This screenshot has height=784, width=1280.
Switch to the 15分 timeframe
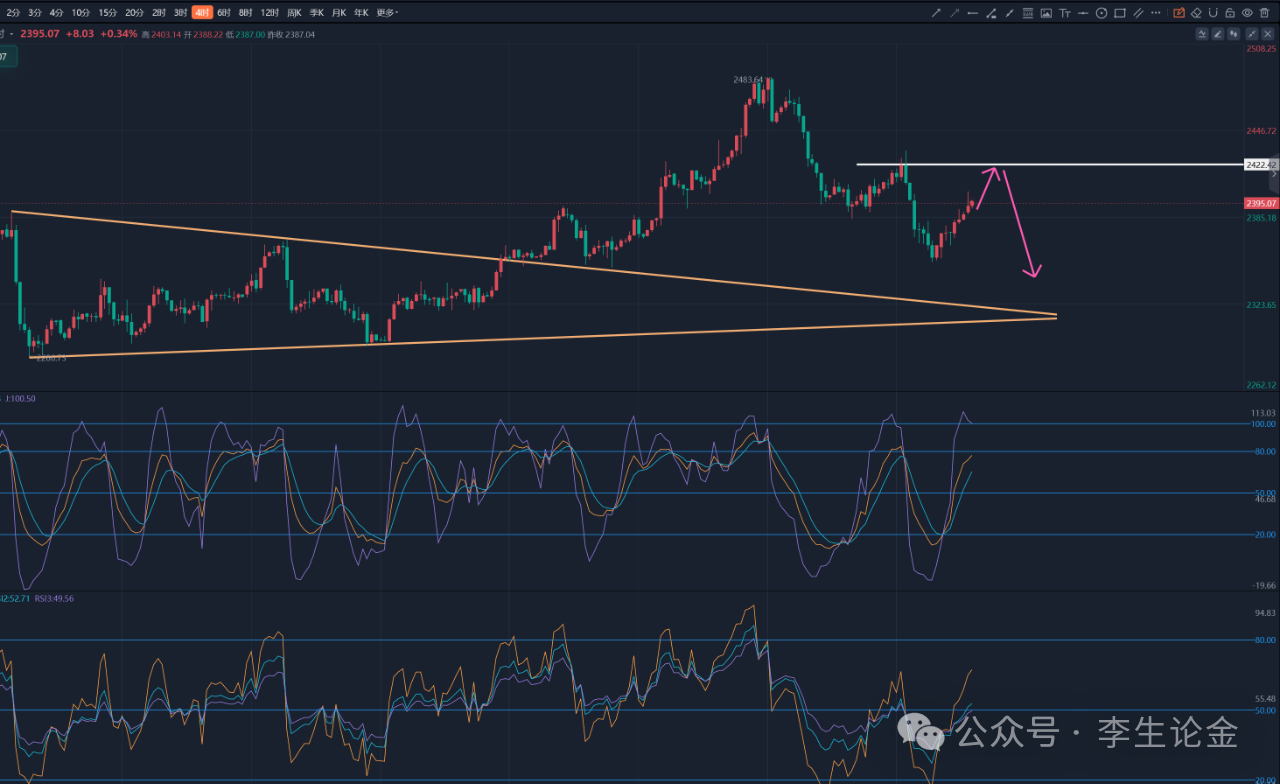click(x=107, y=13)
